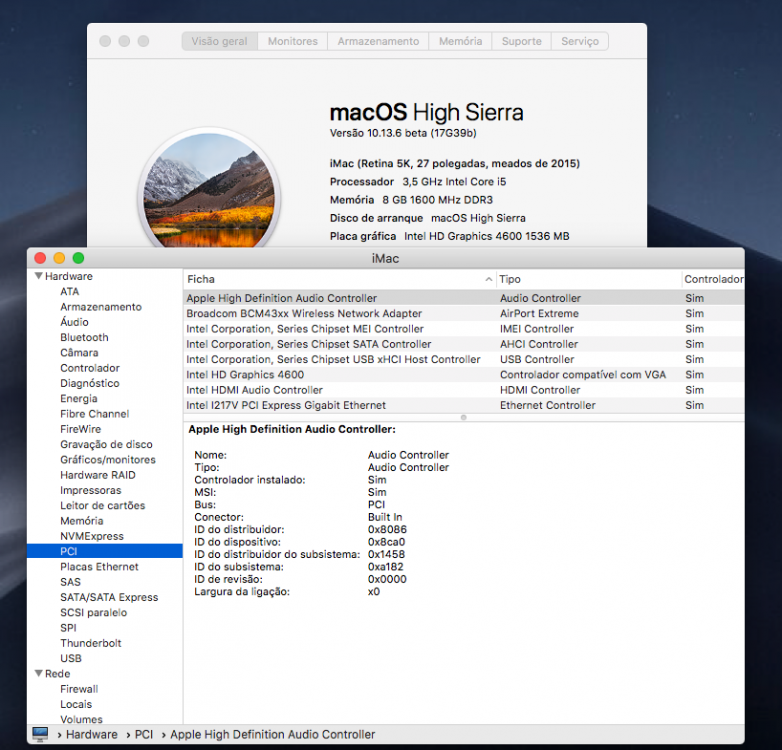Select Thunderbolt in the sidebar

coord(91,643)
